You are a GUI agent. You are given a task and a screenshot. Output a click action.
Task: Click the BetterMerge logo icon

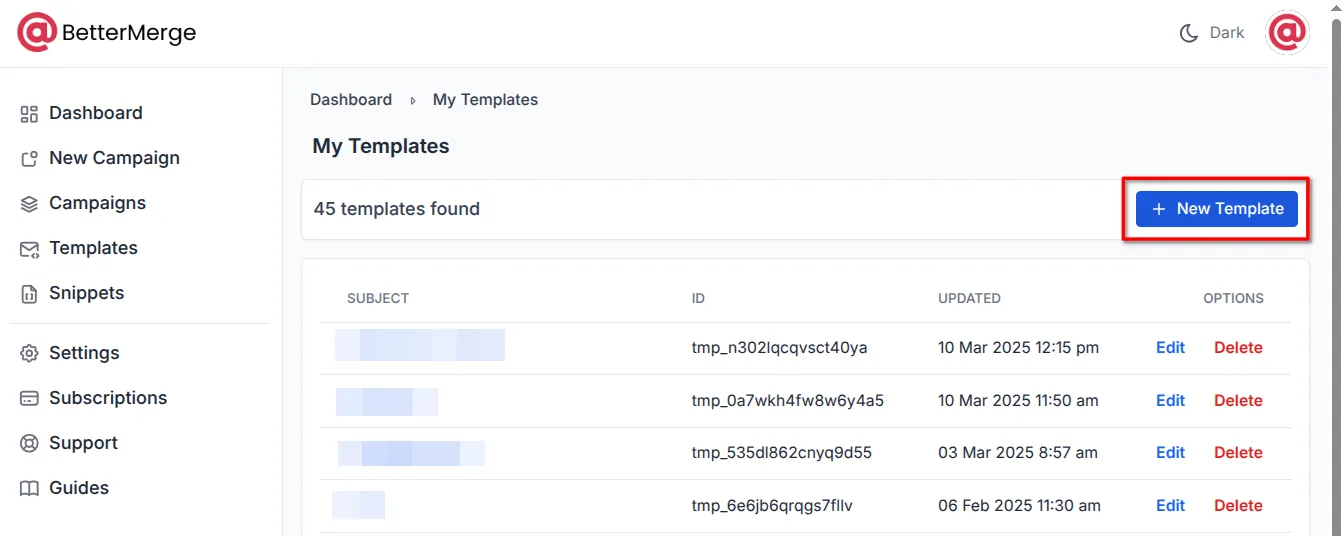37,33
